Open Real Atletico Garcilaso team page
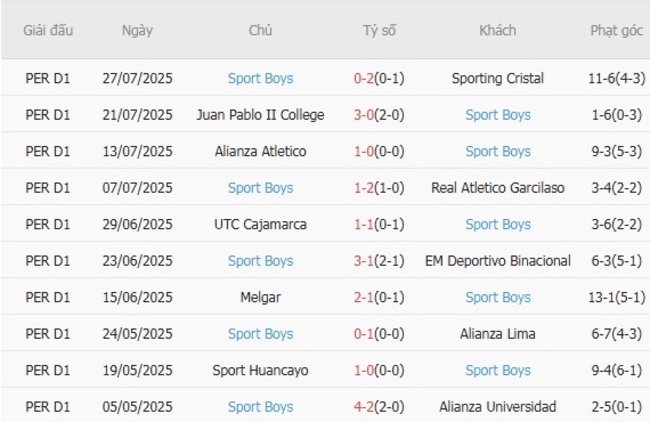Screen dimensions: 650x422 497,188
